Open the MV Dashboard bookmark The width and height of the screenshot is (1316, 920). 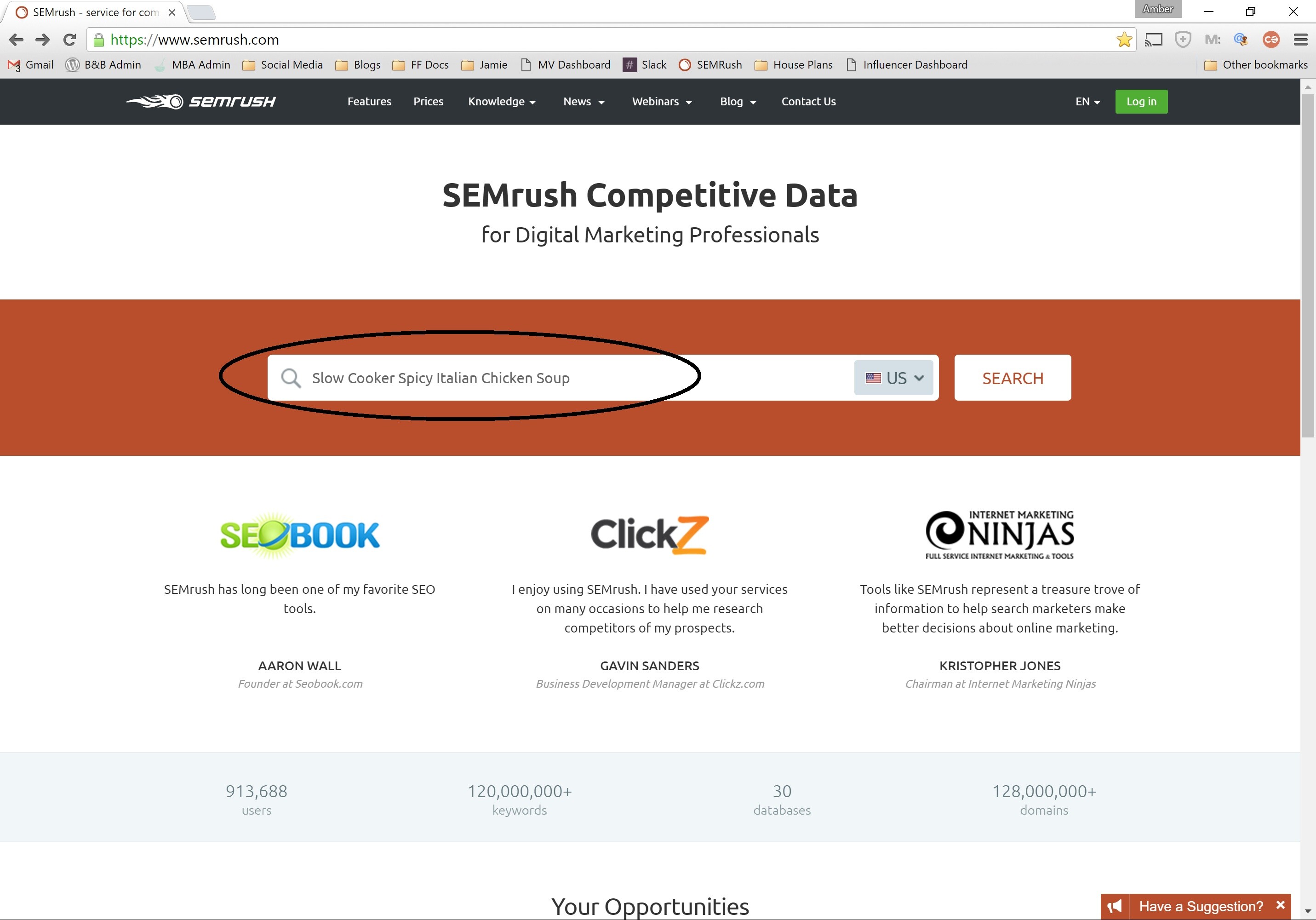(566, 65)
